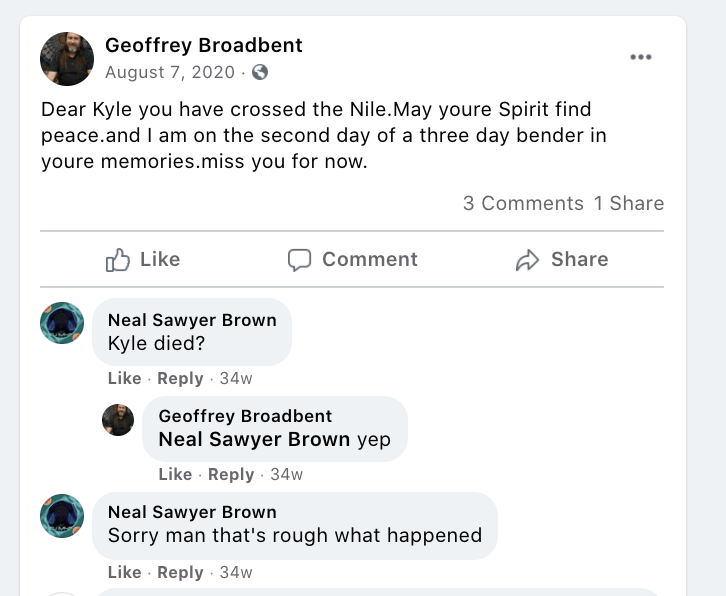Click Geoffrey Broadbent's small avatar in the reply
This screenshot has height=596, width=726.
tap(118, 419)
